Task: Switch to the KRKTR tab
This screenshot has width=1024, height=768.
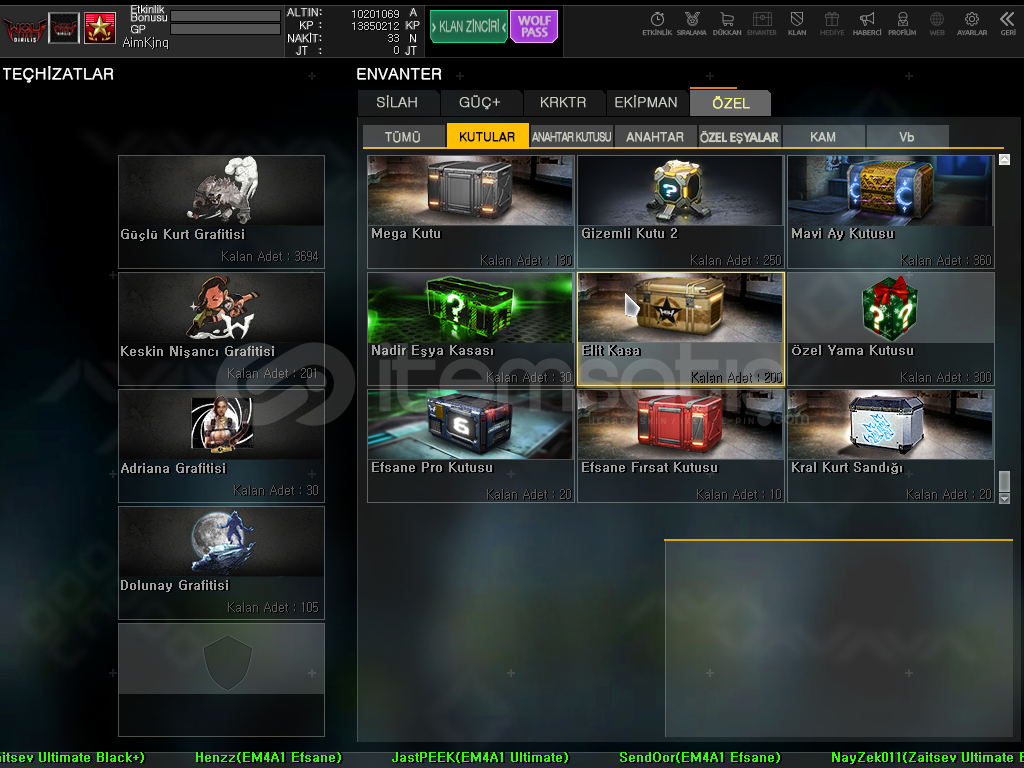Action: (x=563, y=103)
